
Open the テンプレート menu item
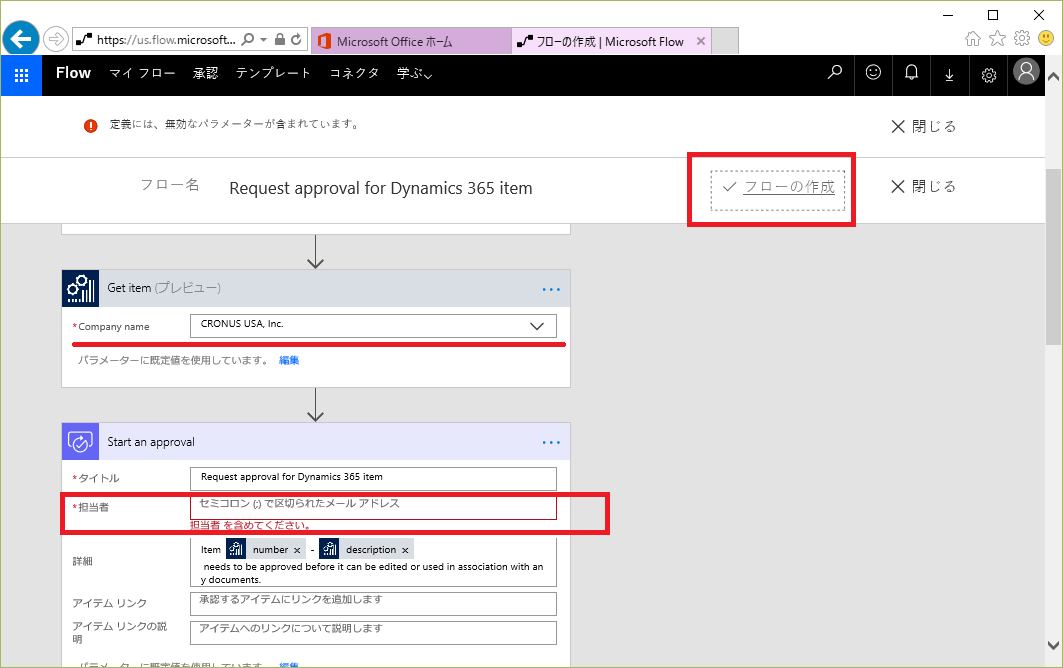[x=273, y=73]
